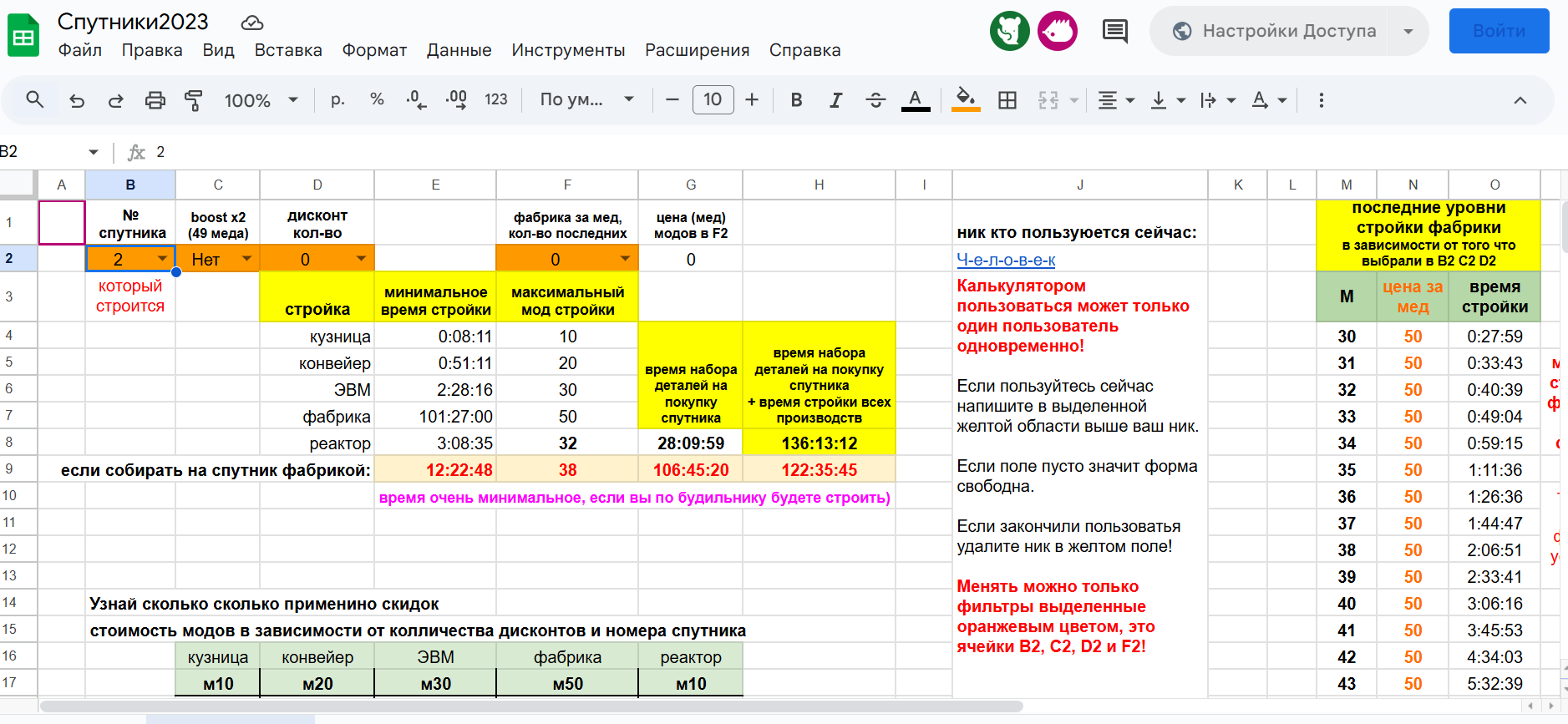Open the font dropdown 'По ум...'
This screenshot has height=724, width=1568.
pos(586,100)
